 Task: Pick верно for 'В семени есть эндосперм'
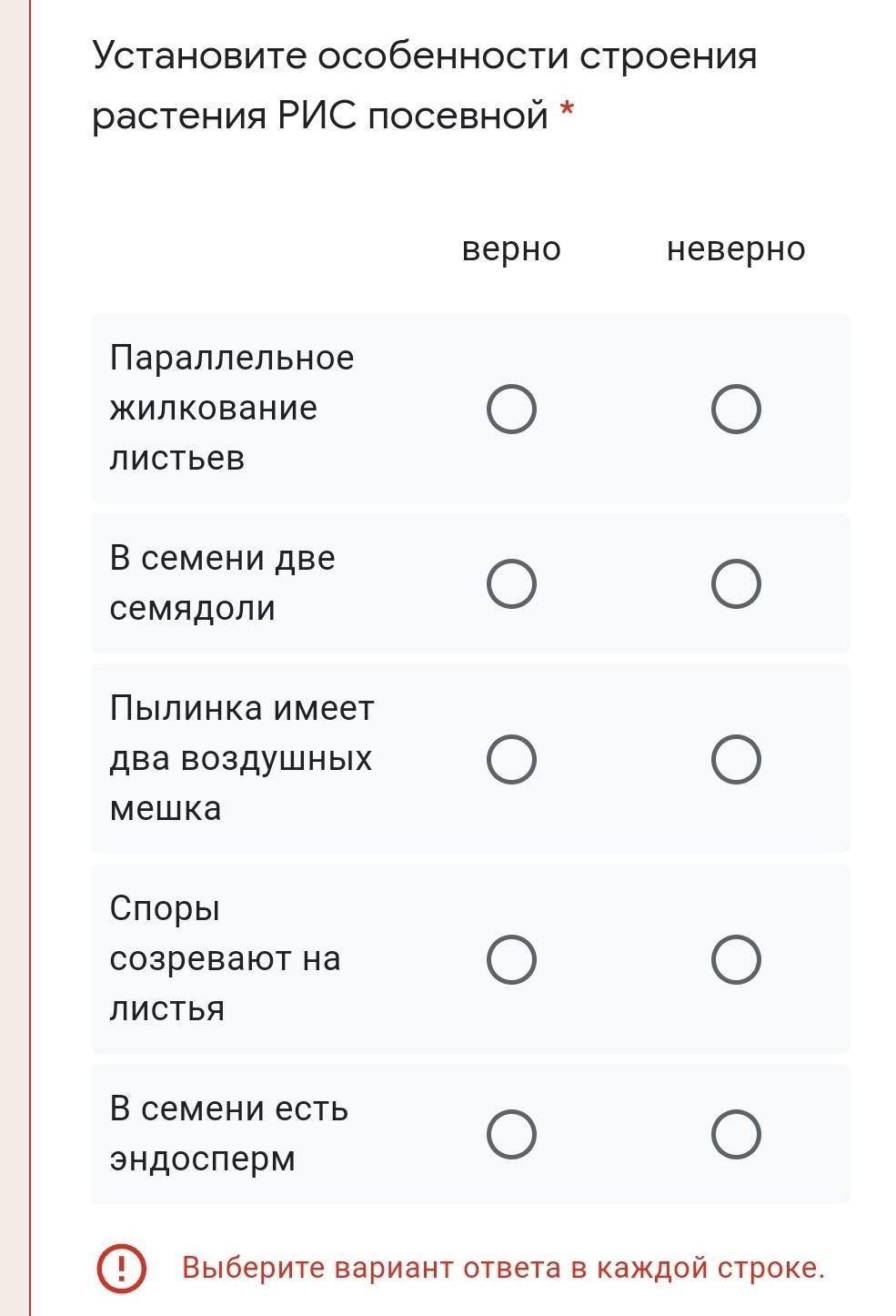pyautogui.click(x=511, y=1134)
